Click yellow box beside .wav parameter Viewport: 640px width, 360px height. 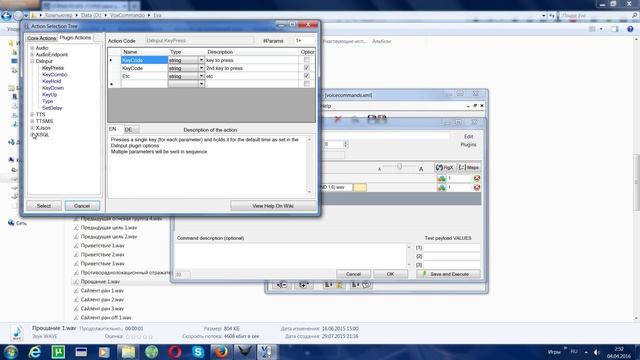360,187
